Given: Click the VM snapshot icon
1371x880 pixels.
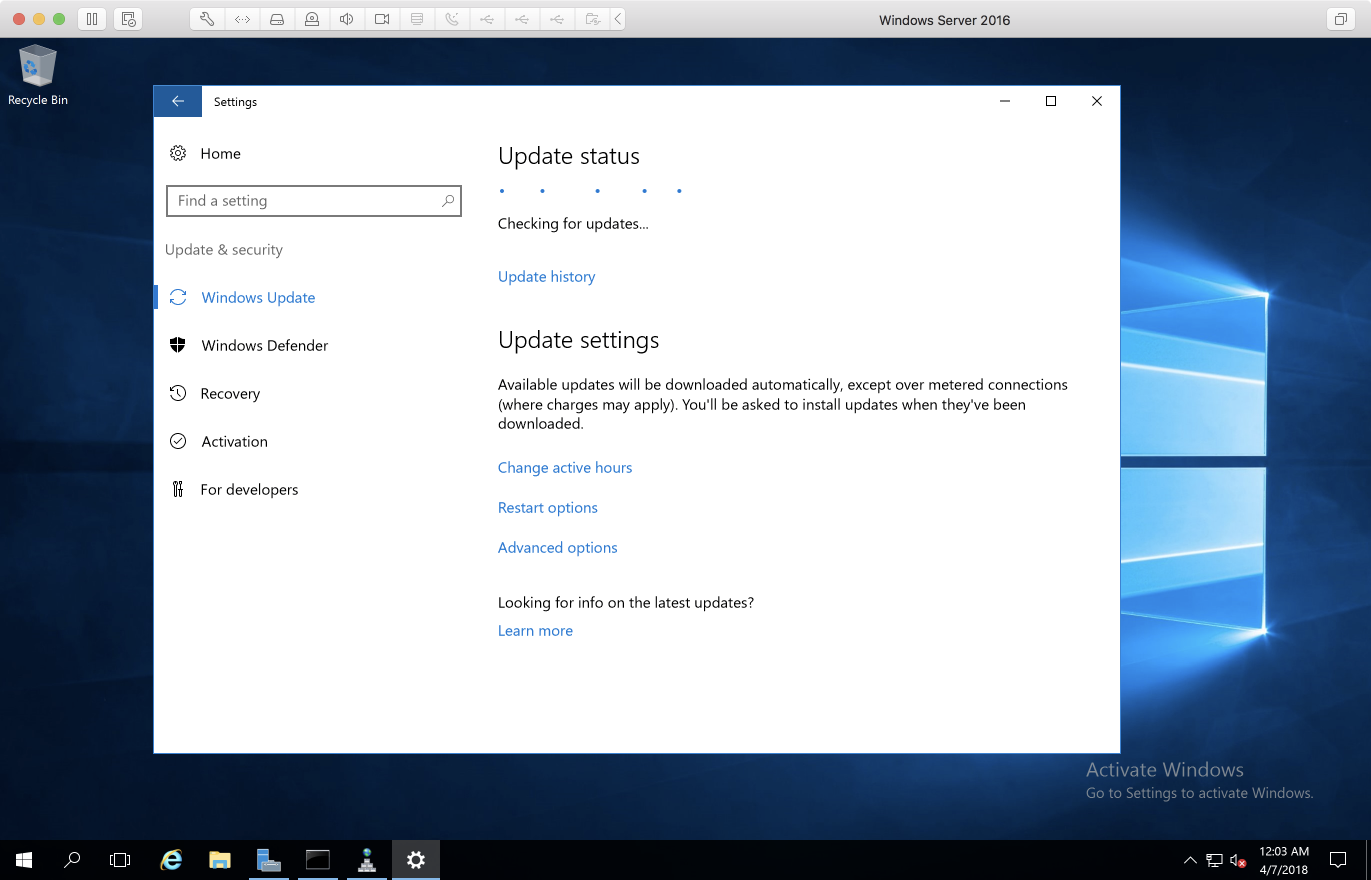Looking at the screenshot, I should pos(127,19).
